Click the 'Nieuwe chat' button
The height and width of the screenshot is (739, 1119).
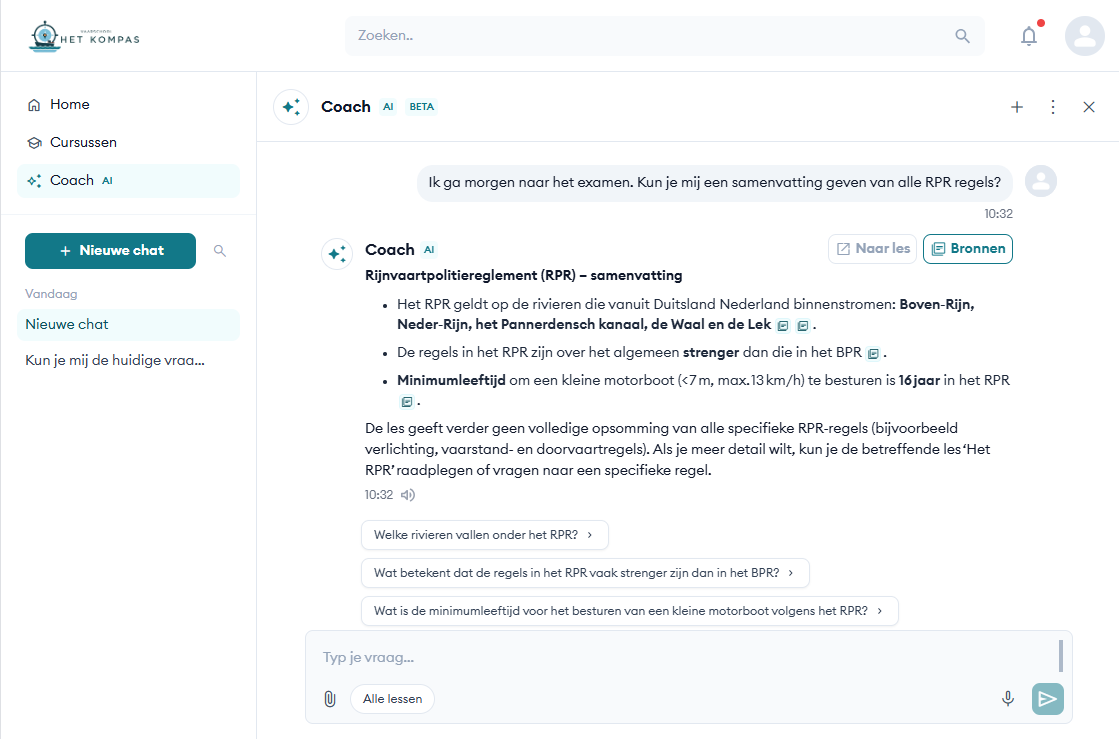110,251
